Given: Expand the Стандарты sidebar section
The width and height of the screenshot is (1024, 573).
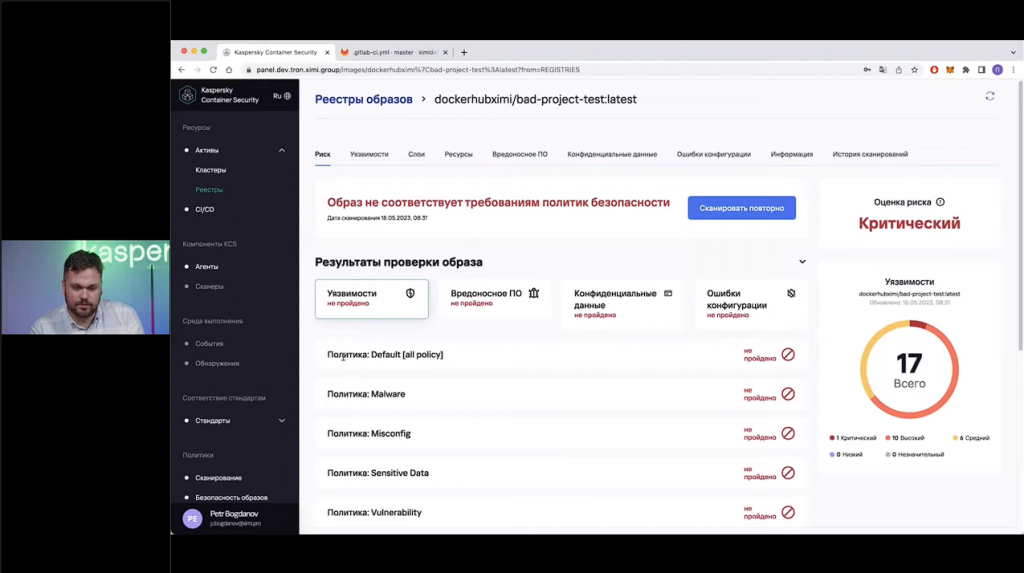Looking at the screenshot, I should 281,421.
